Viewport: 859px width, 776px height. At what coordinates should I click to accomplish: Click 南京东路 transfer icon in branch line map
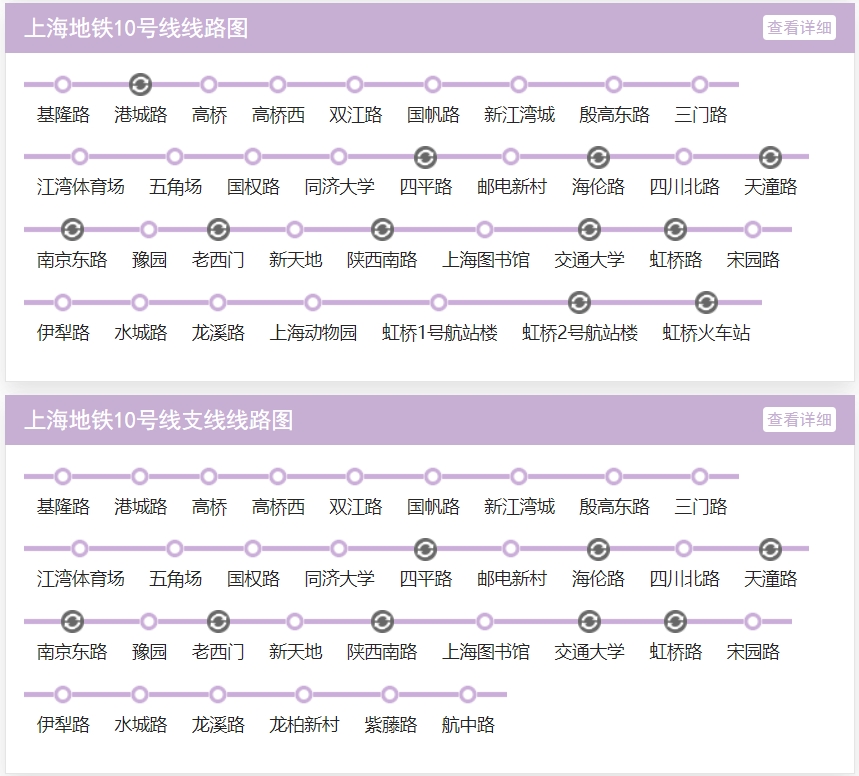(x=72, y=622)
